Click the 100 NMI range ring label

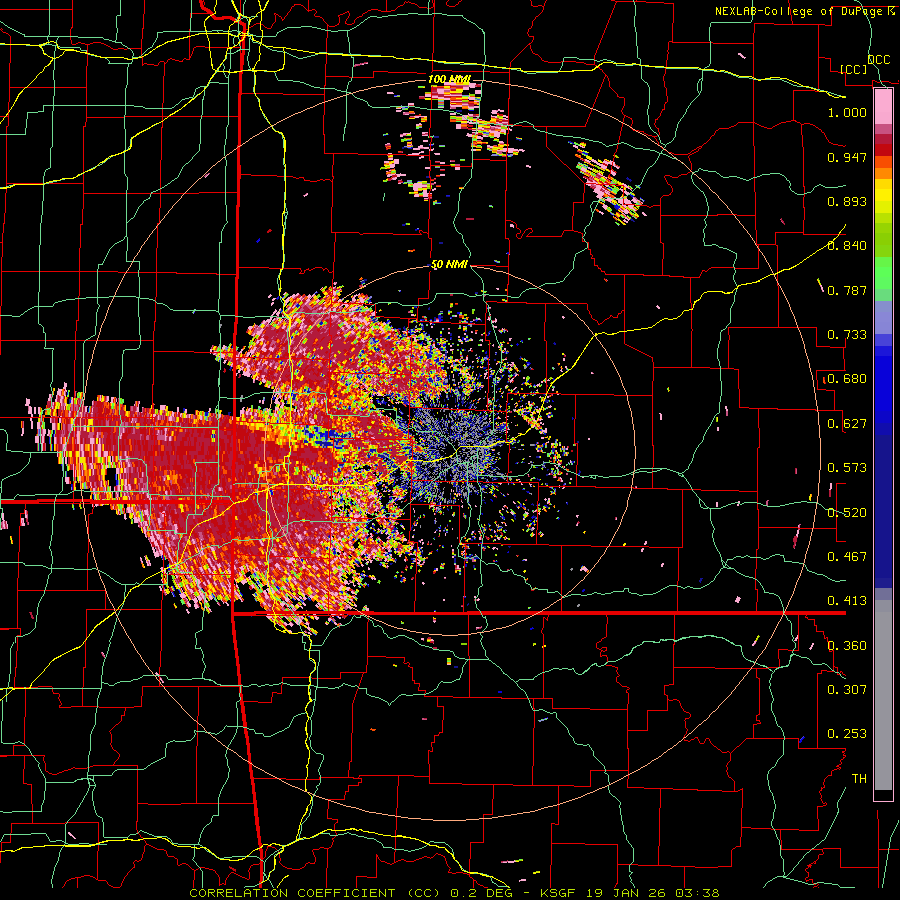pyautogui.click(x=449, y=79)
